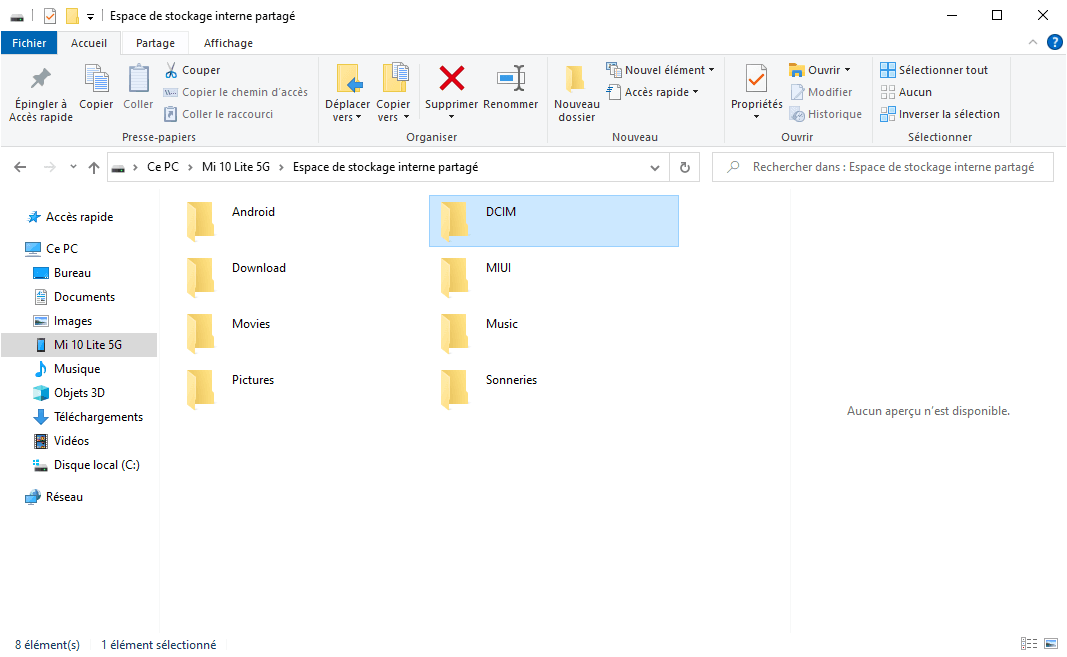Open the Affichage ribbon tab
Viewport: 1067px width, 657px height.
(x=228, y=43)
